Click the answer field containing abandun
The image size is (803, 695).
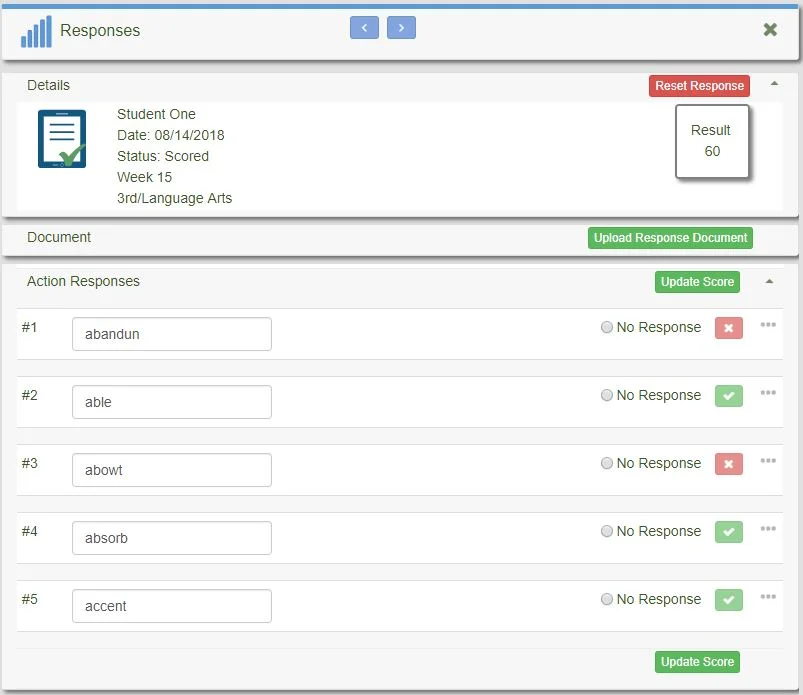(171, 334)
